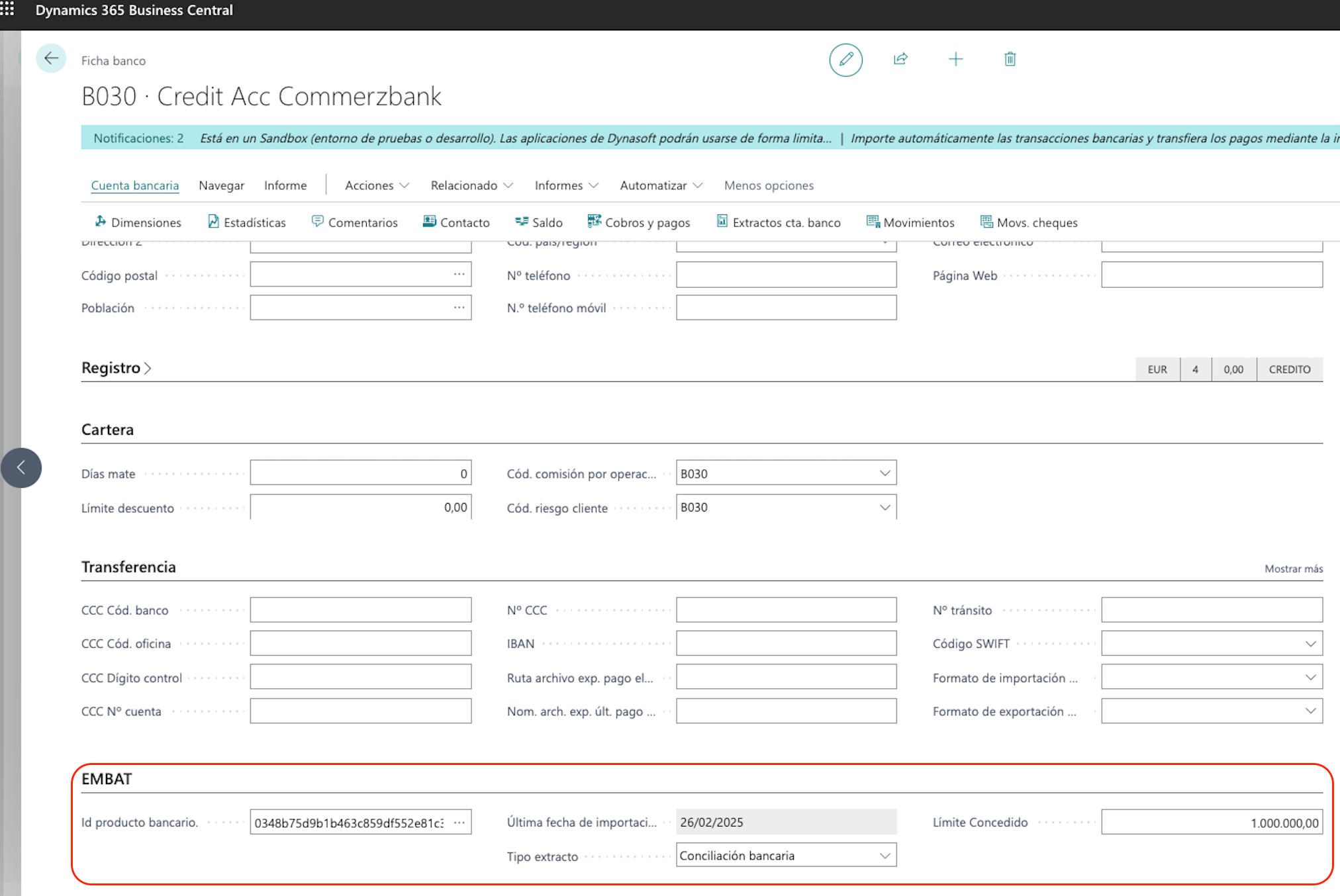Click the Cartera section header
The image size is (1340, 896).
(107, 429)
